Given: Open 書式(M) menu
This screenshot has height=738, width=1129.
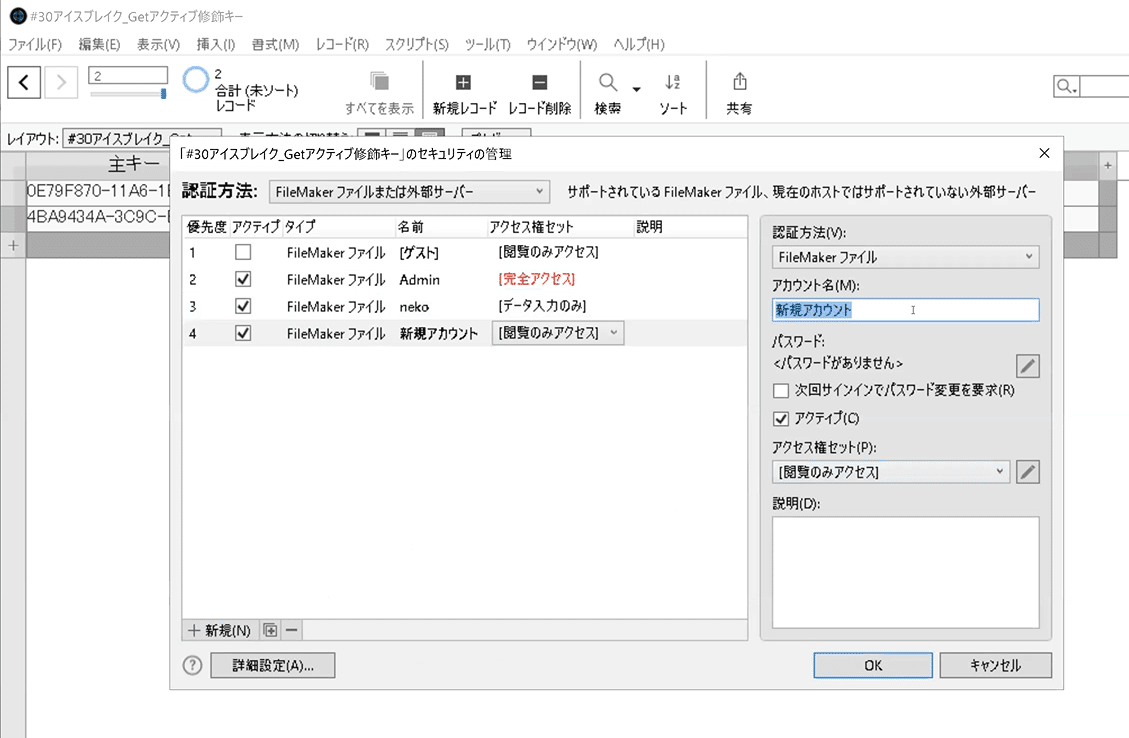Looking at the screenshot, I should click(x=275, y=44).
